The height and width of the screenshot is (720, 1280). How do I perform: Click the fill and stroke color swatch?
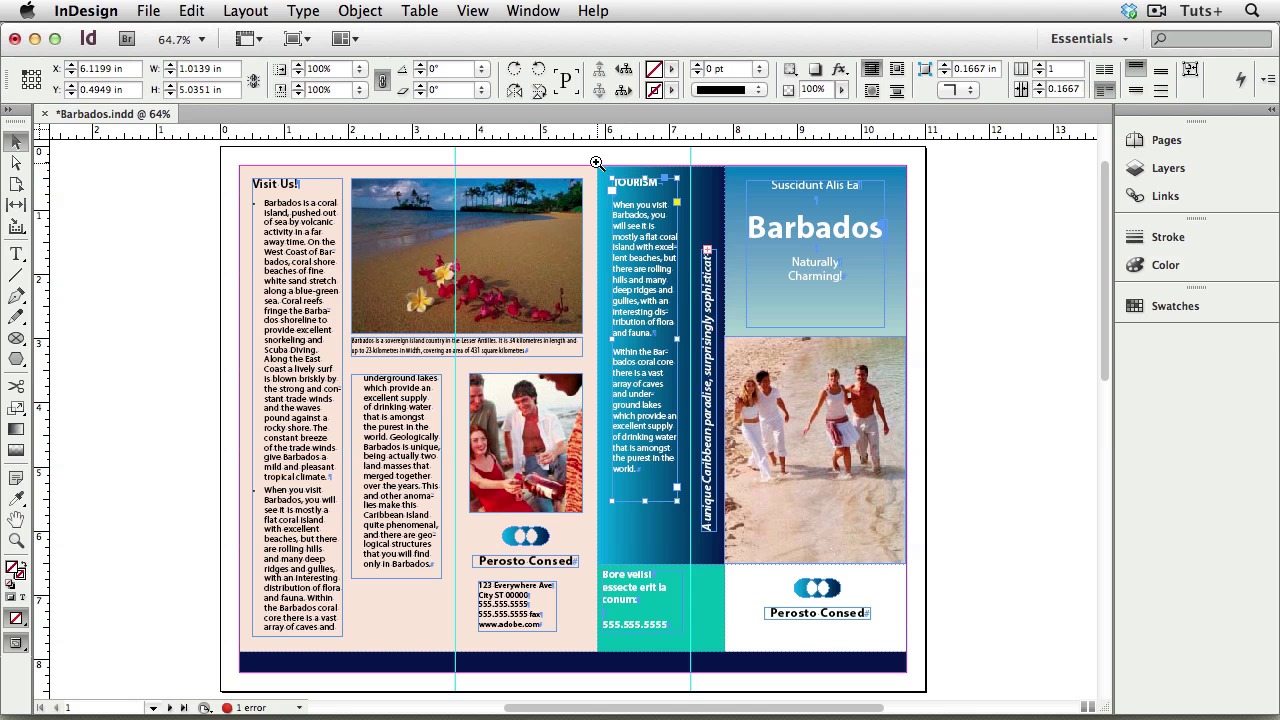click(15, 570)
